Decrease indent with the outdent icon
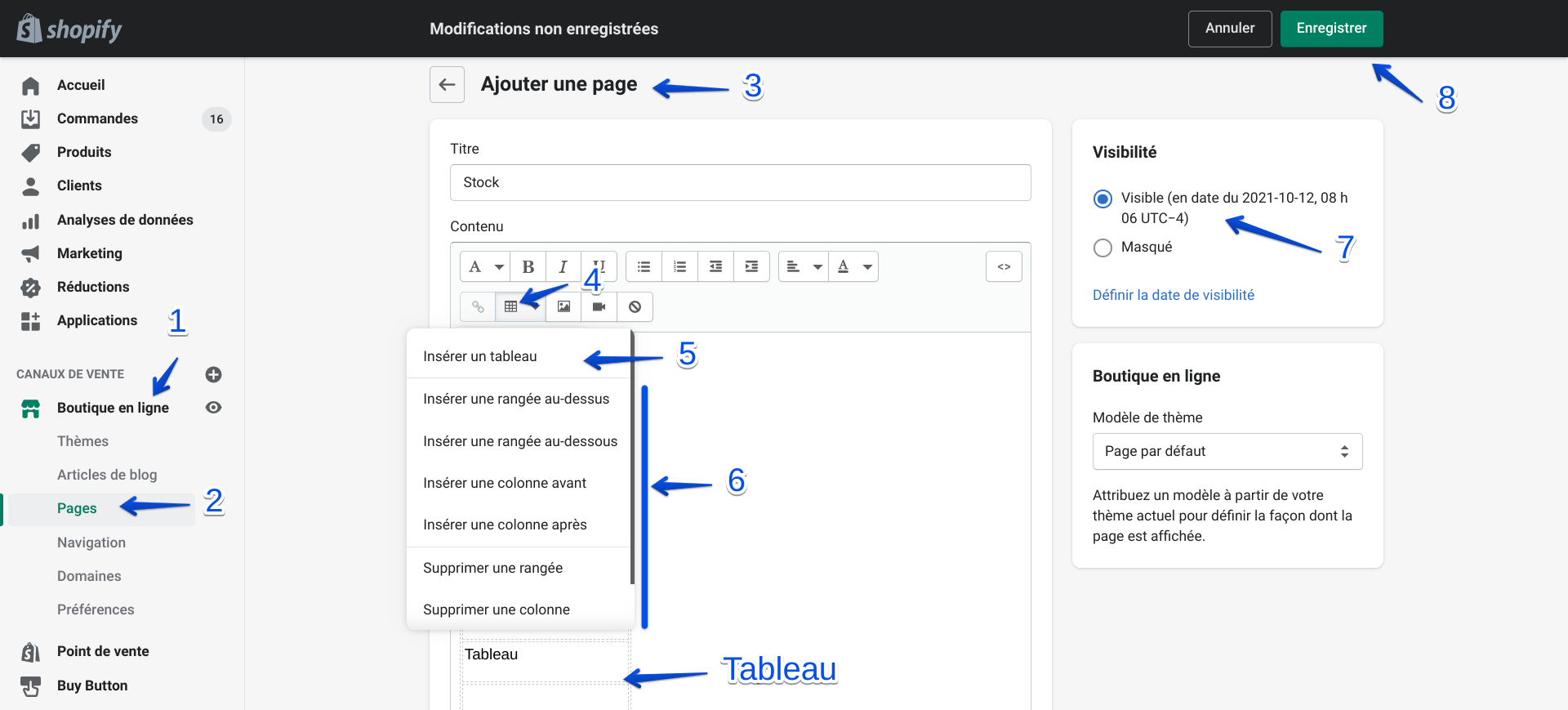The height and width of the screenshot is (710, 1568). [715, 266]
